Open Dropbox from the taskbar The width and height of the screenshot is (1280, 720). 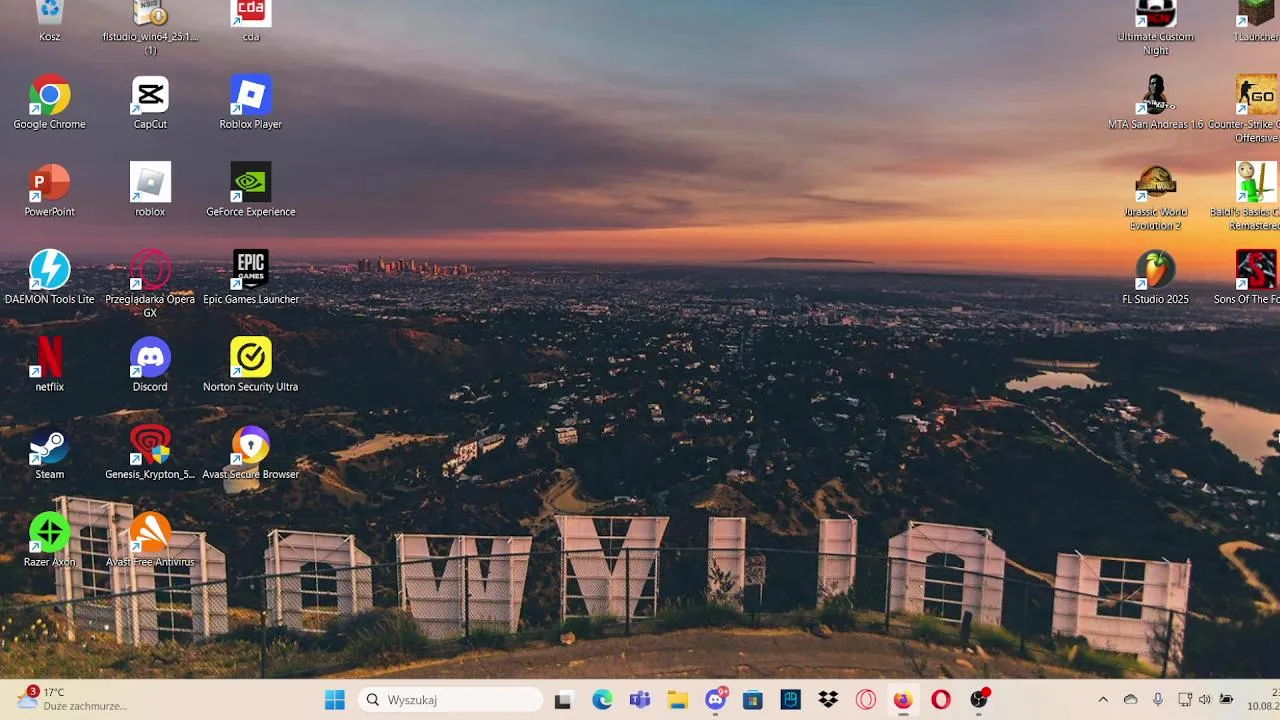(x=828, y=700)
